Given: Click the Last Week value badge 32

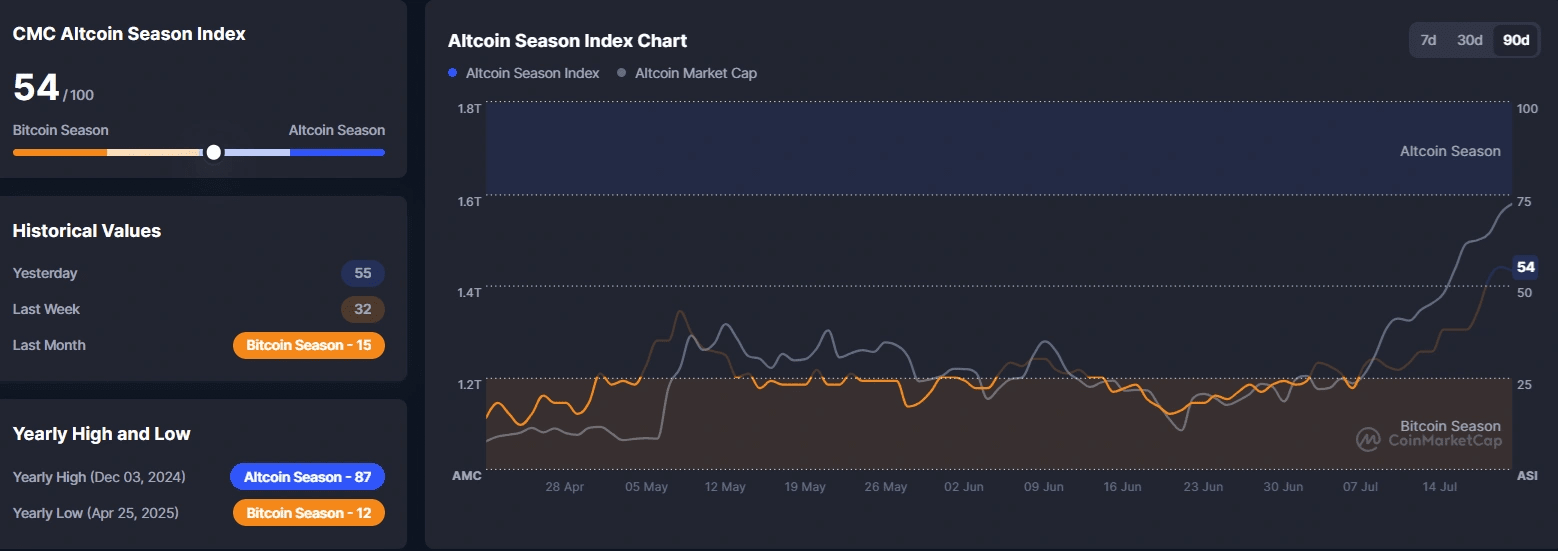Looking at the screenshot, I should (363, 309).
